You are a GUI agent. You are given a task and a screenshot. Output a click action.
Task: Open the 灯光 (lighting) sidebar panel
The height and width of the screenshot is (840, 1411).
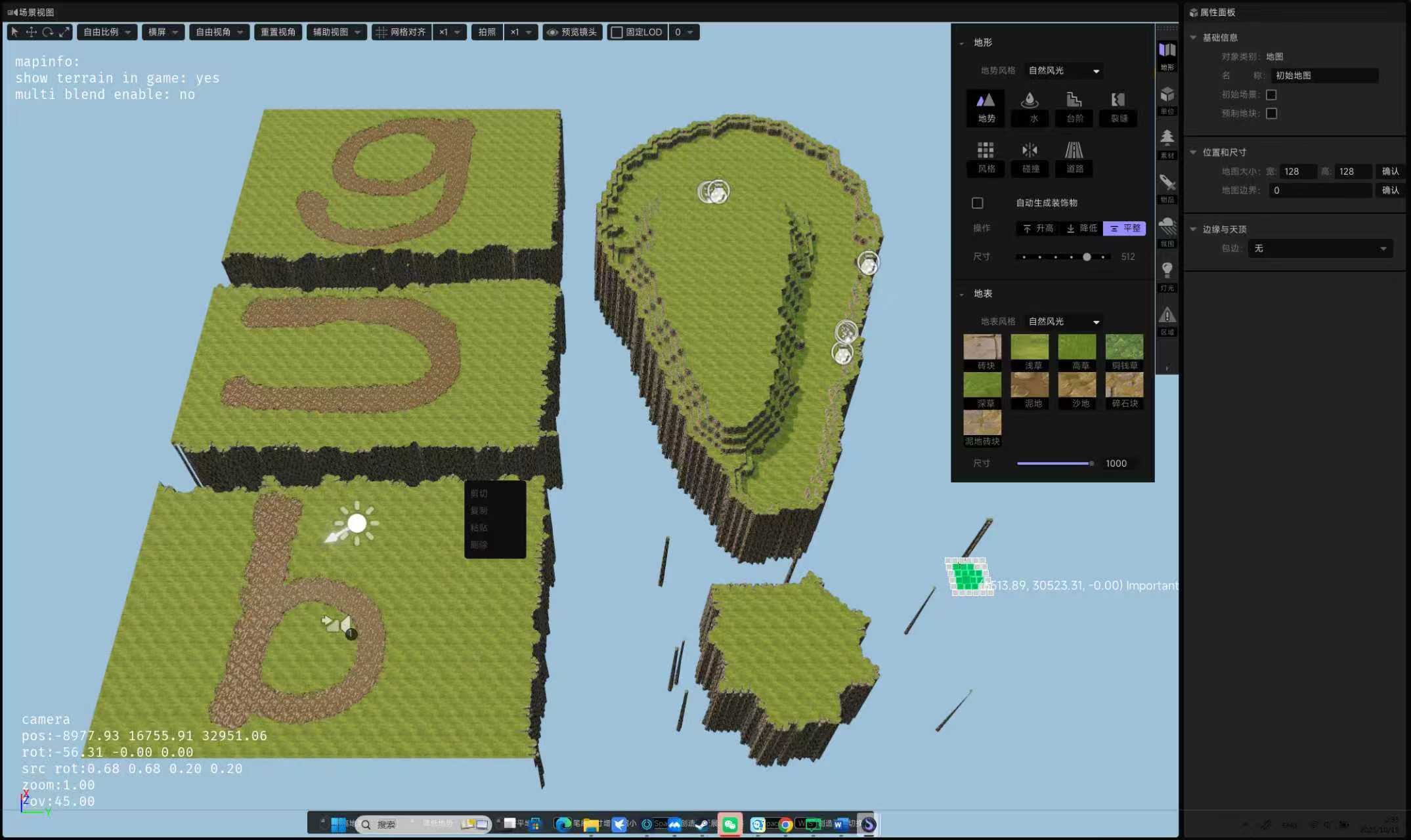coord(1167,276)
